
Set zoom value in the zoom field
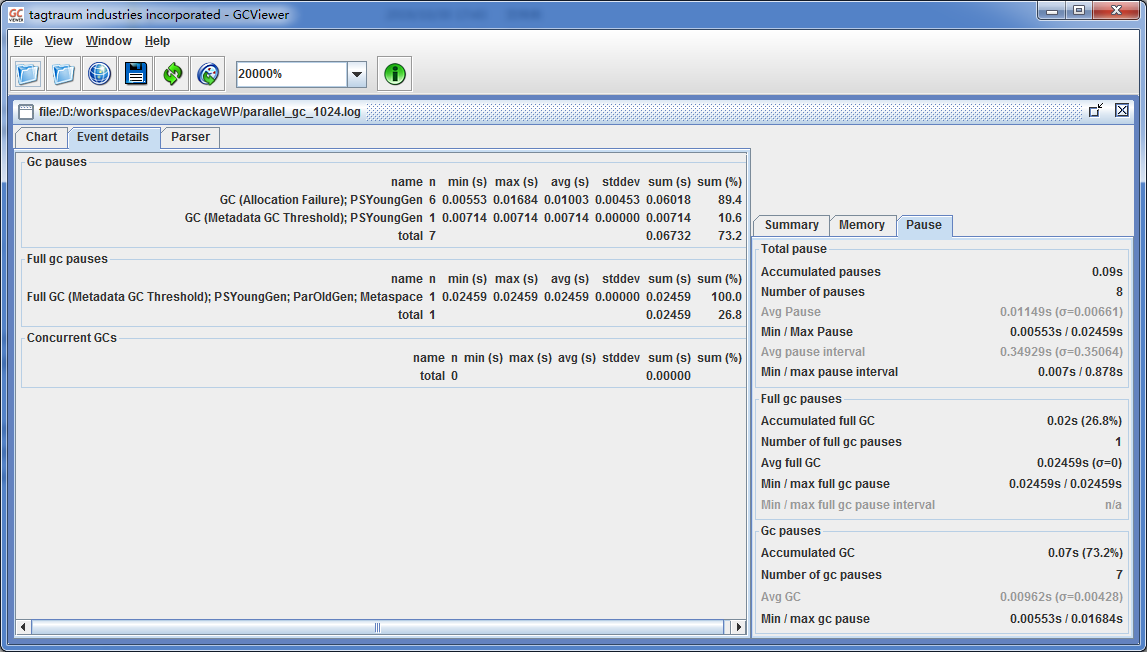290,73
